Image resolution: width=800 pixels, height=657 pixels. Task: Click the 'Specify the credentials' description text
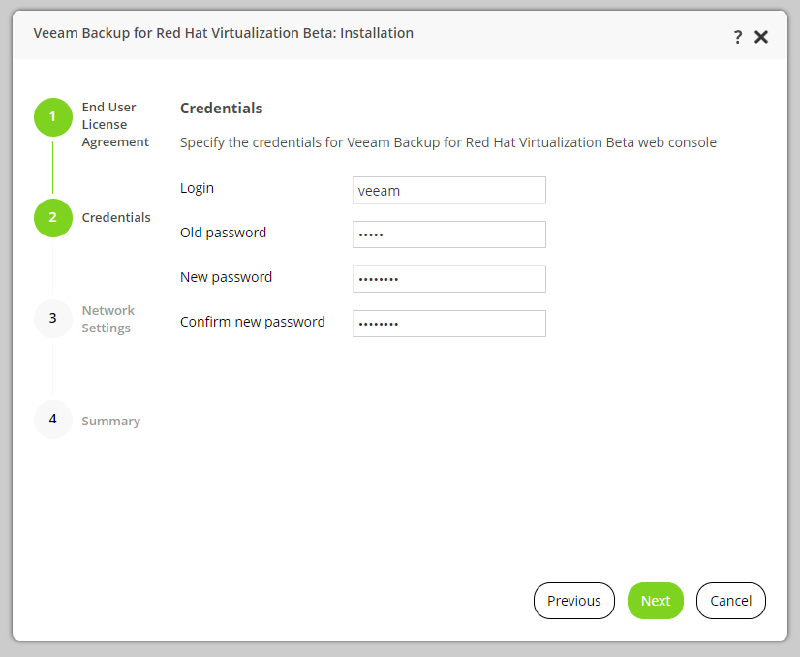(x=448, y=142)
